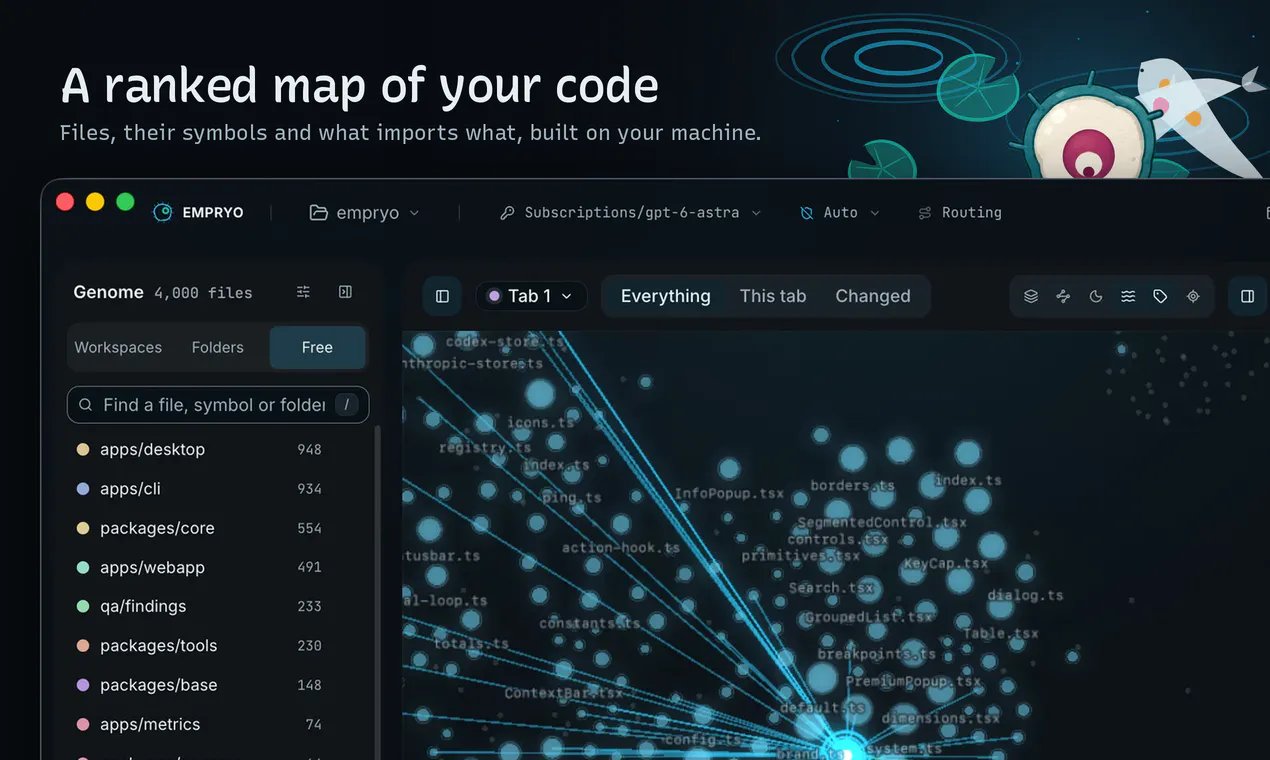
Task: Click the apps/desktop color dot
Action: (x=83, y=450)
